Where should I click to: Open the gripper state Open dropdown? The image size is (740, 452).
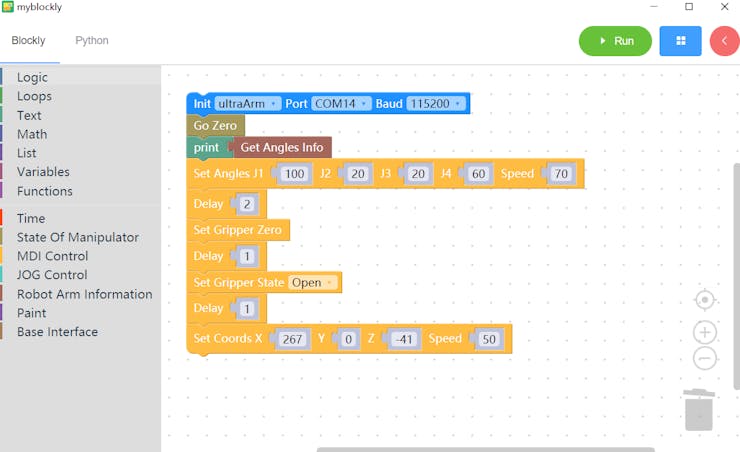click(x=313, y=283)
